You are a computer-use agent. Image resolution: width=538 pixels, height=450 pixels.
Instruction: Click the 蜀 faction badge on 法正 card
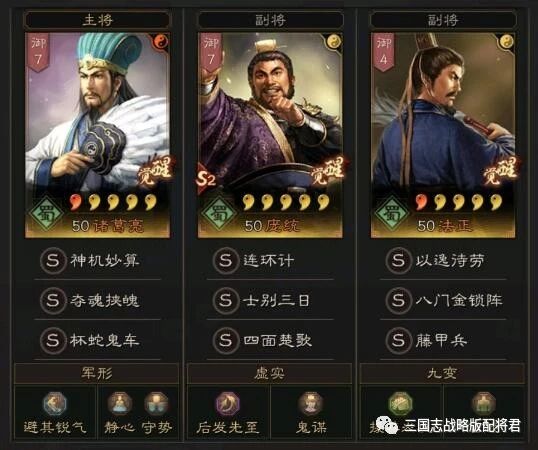click(392, 213)
